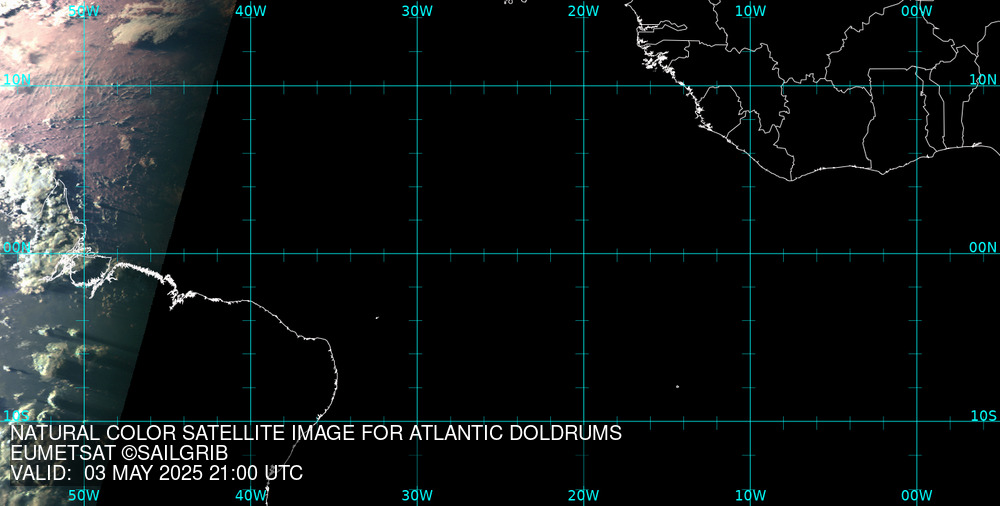Click the 10S latitude label on the left edge

click(x=17, y=416)
